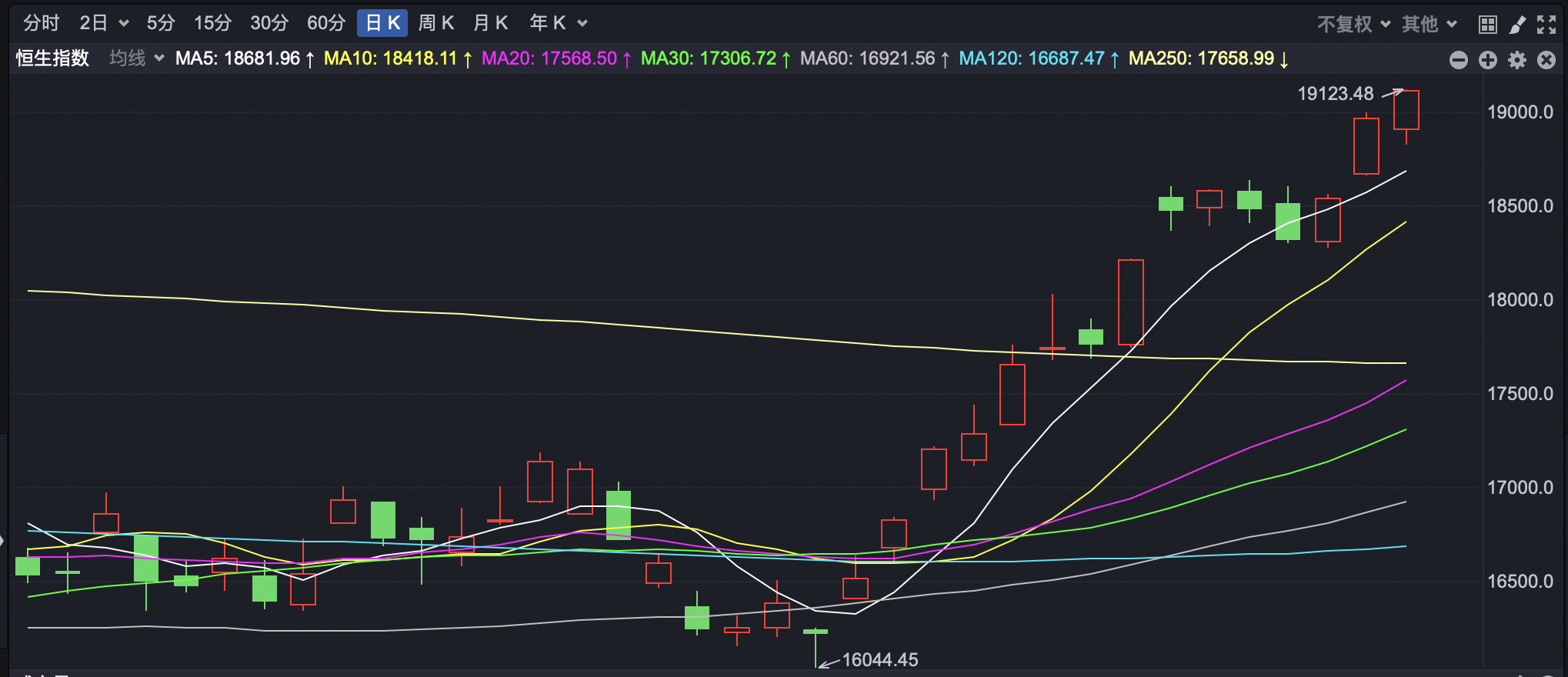The image size is (1568, 677).
Task: Select the drawing brush tool
Action: point(1517,25)
